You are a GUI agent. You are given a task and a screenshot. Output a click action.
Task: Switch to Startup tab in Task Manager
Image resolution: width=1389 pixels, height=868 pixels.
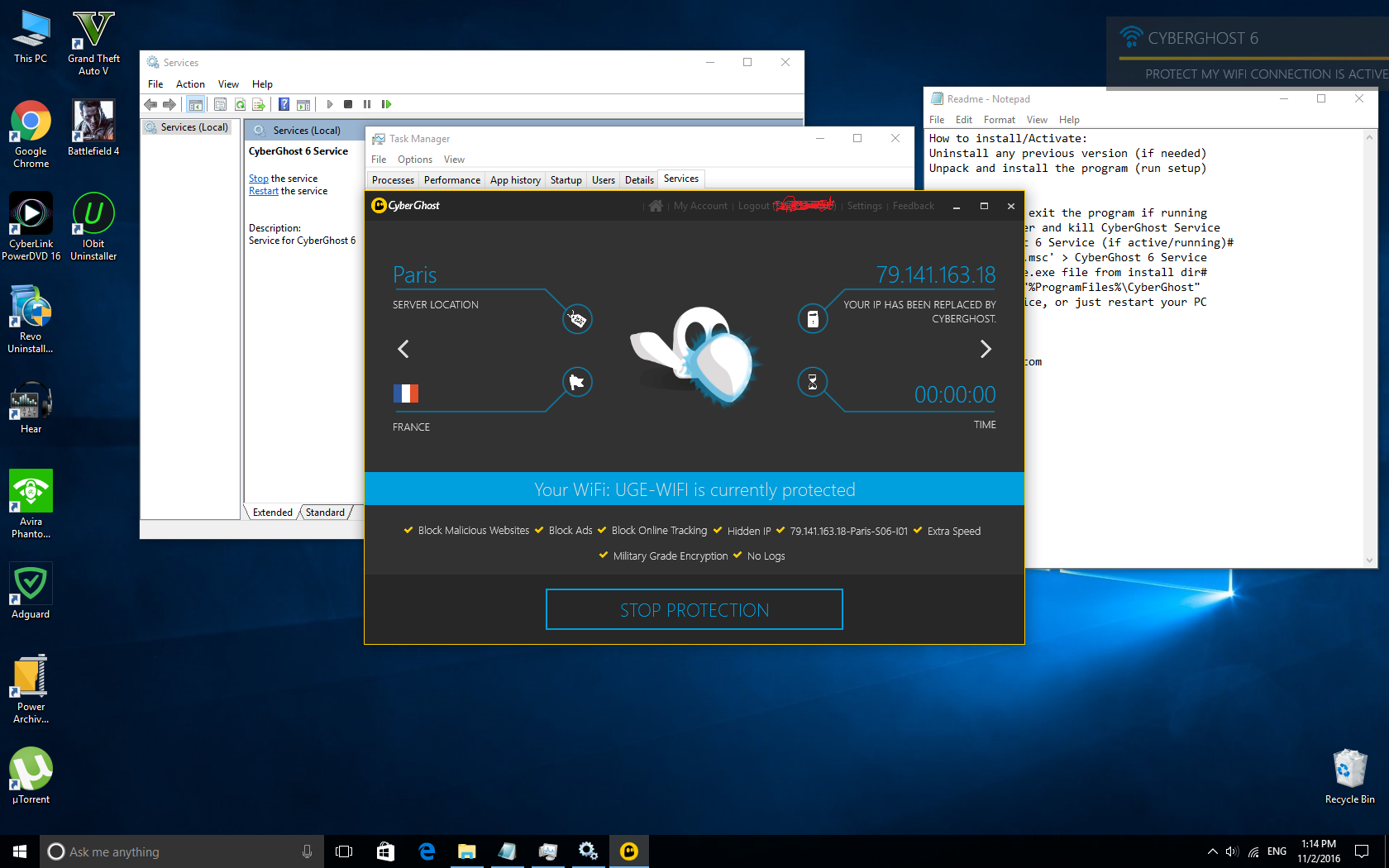pyautogui.click(x=566, y=180)
